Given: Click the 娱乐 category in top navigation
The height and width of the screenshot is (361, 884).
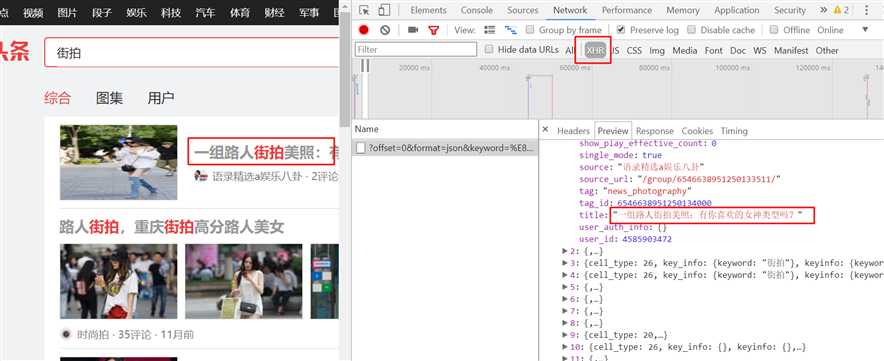Looking at the screenshot, I should pos(136,12).
